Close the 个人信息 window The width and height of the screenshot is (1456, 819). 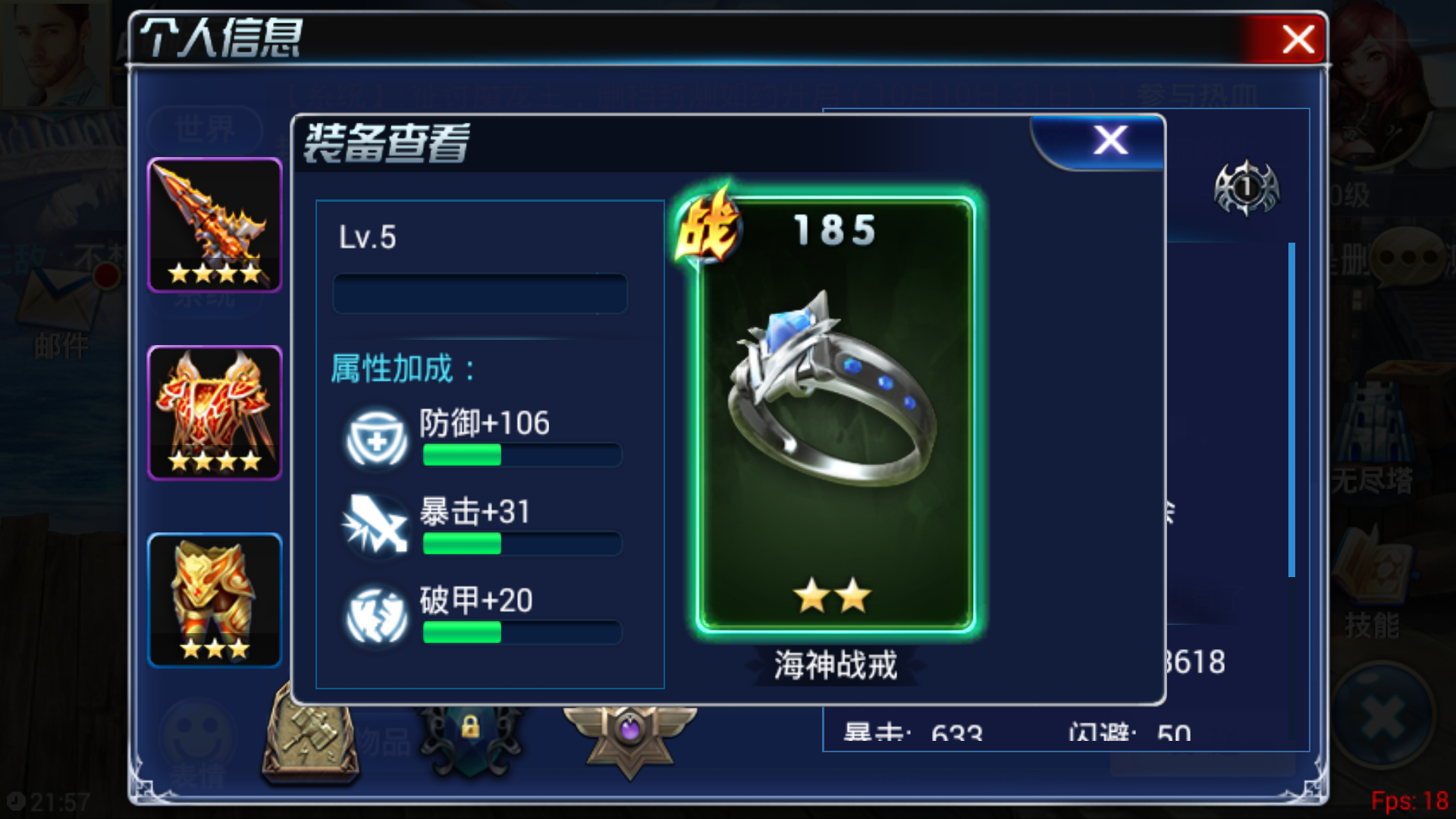[x=1298, y=39]
